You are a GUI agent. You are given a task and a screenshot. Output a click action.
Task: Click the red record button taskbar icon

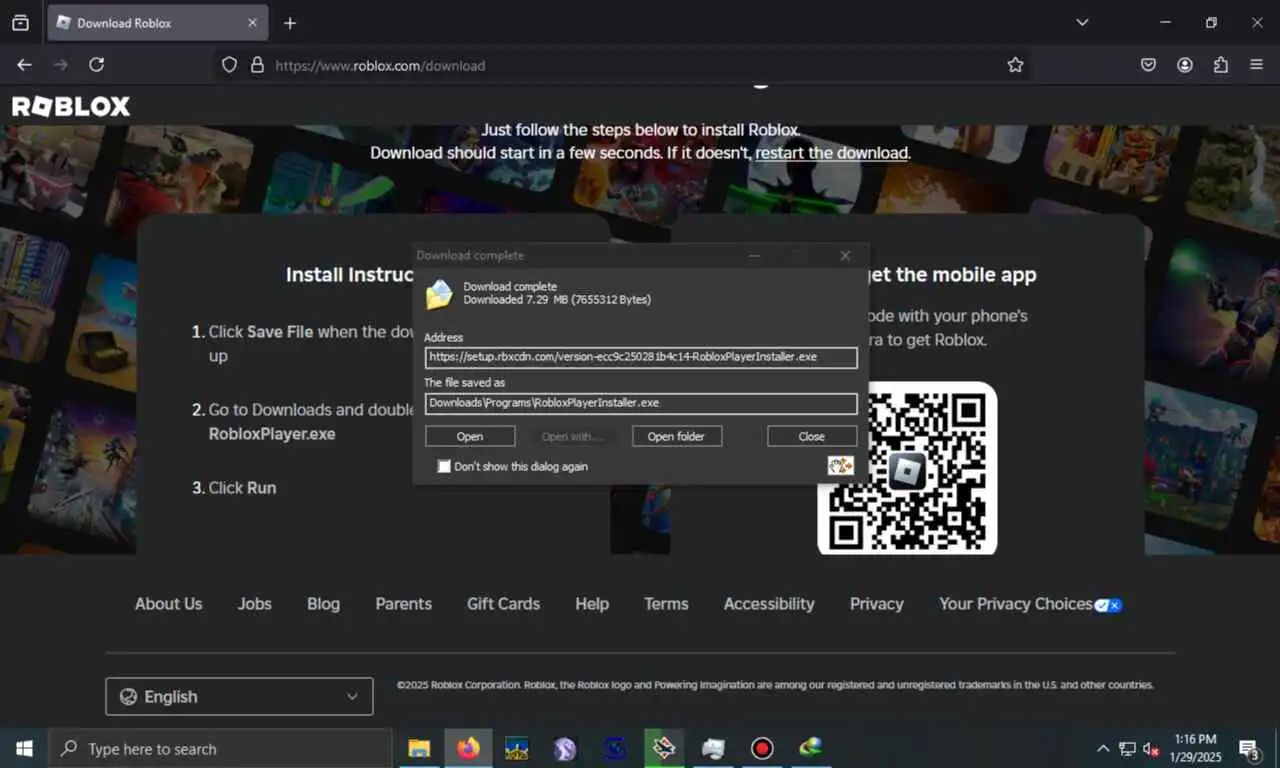(x=762, y=748)
